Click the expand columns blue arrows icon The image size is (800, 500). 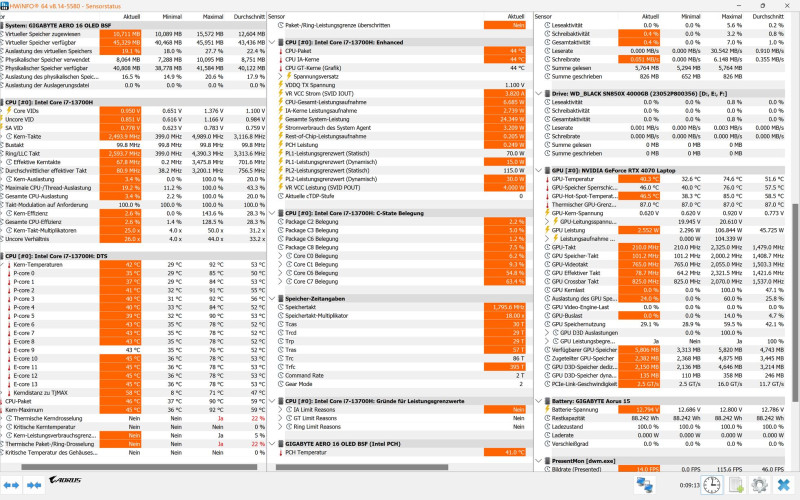[x=11, y=485]
